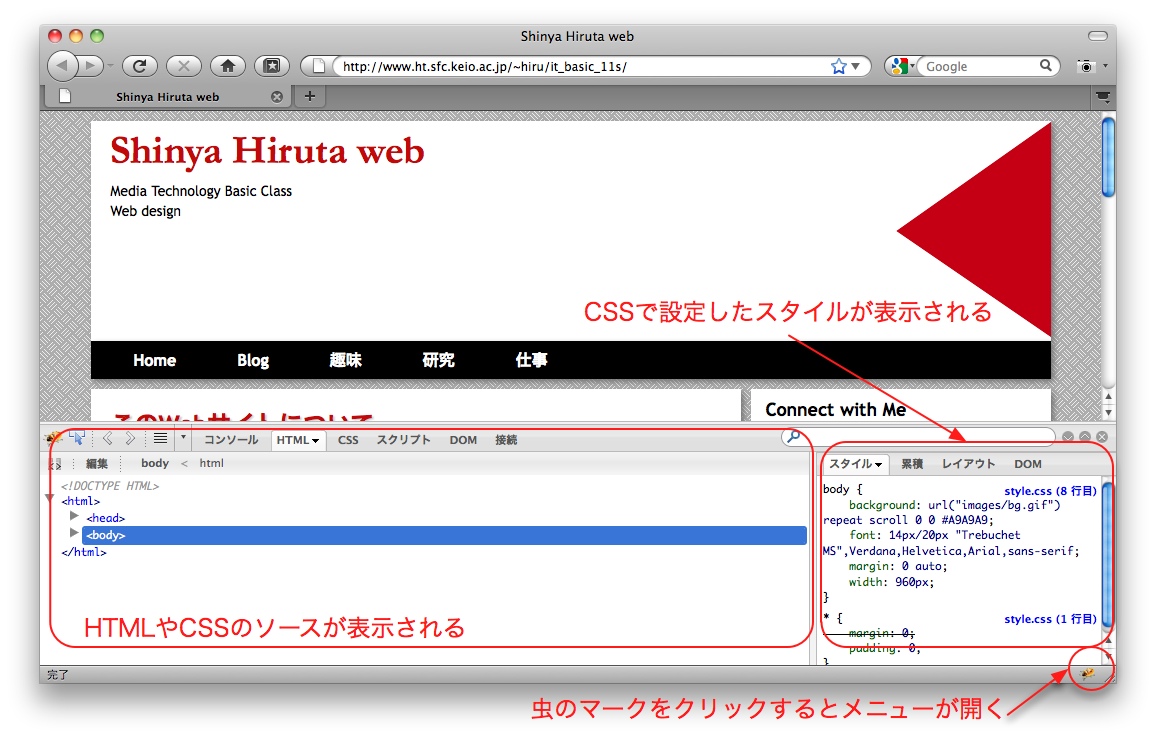Viewport: 1156px width, 739px height.
Task: Open style.css (8 行目) source link
Action: click(x=1050, y=491)
